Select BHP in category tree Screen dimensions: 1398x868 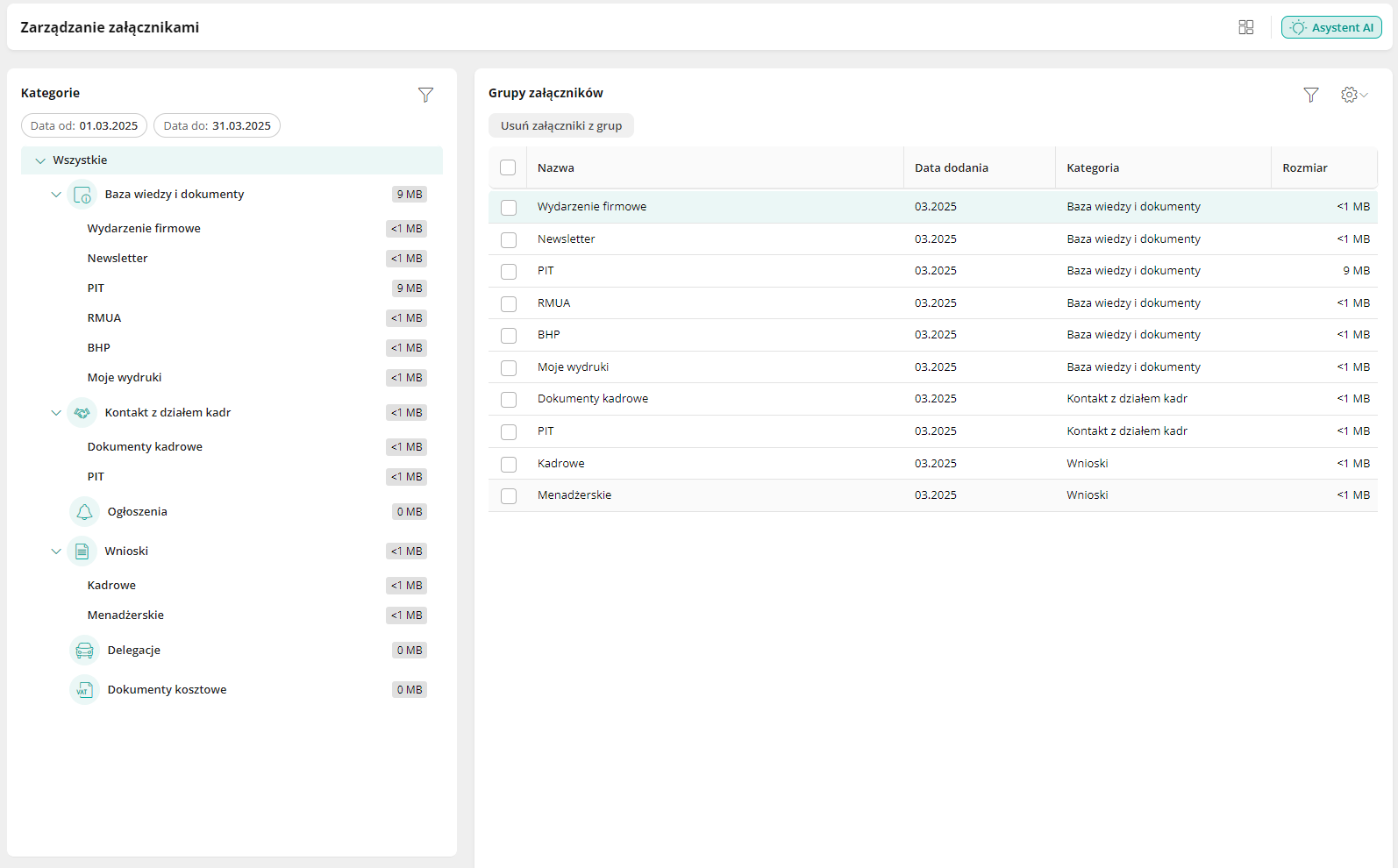point(99,348)
